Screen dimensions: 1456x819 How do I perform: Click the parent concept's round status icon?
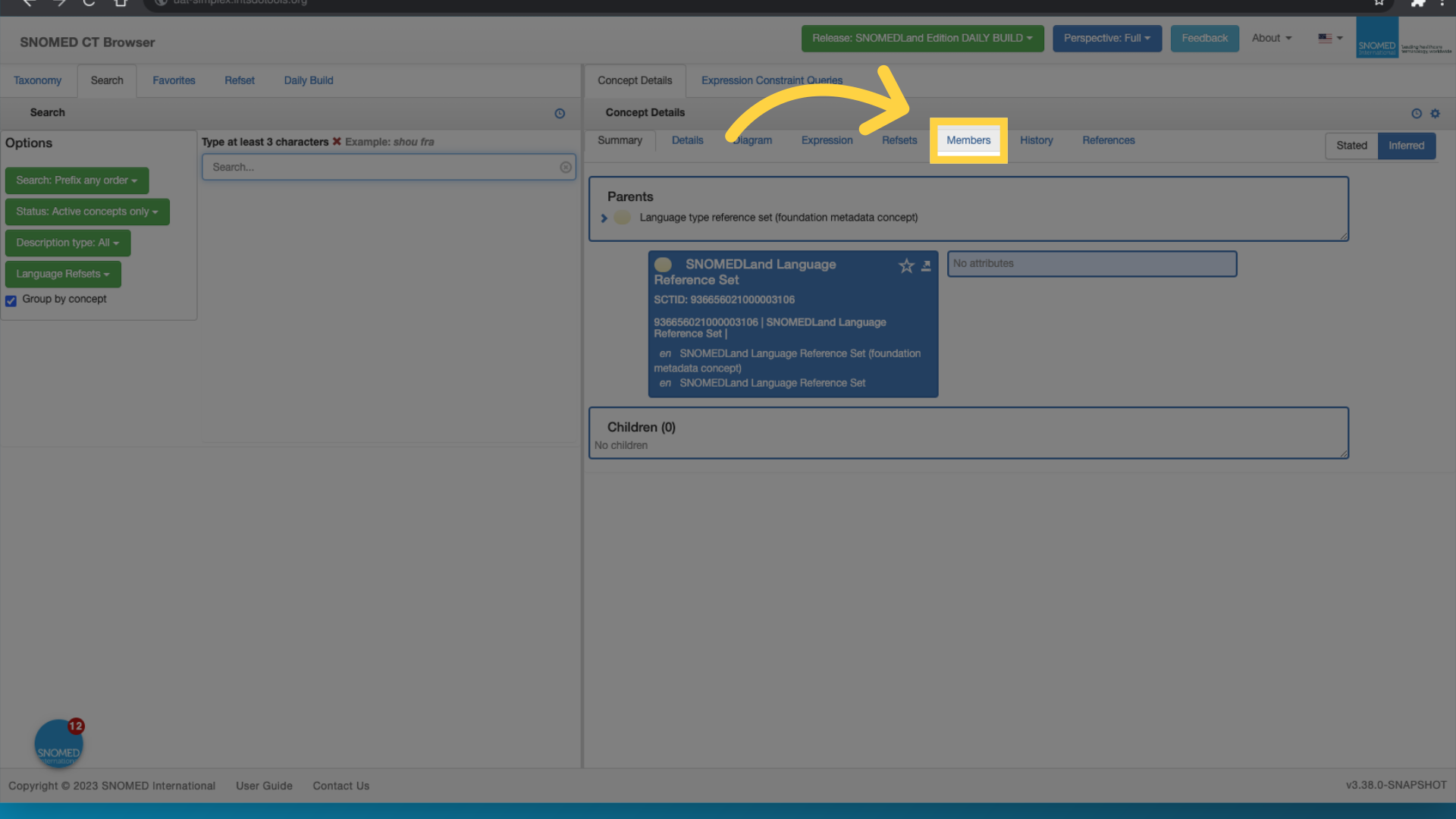[x=622, y=217]
